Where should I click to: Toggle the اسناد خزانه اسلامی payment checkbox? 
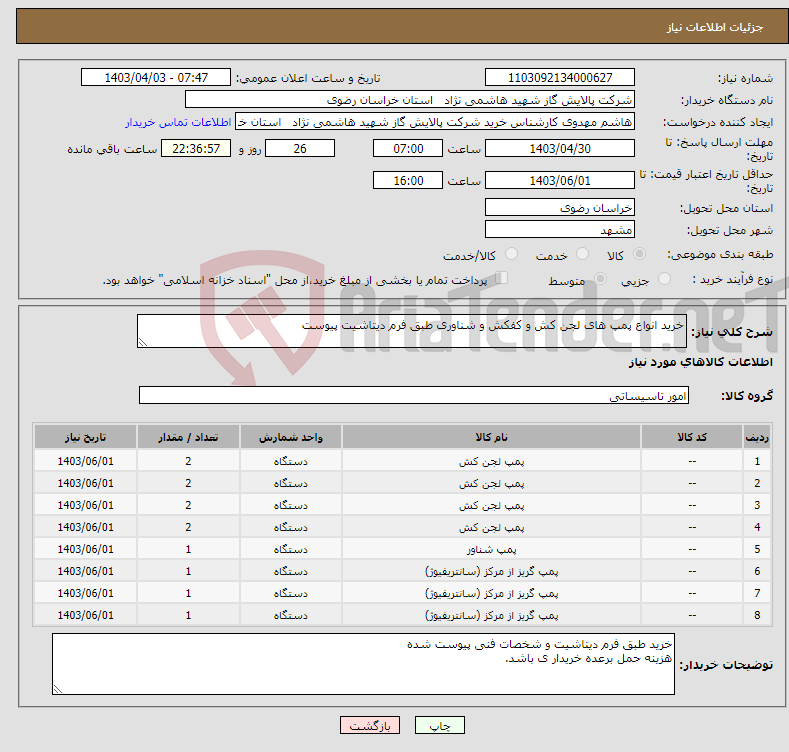coord(501,278)
